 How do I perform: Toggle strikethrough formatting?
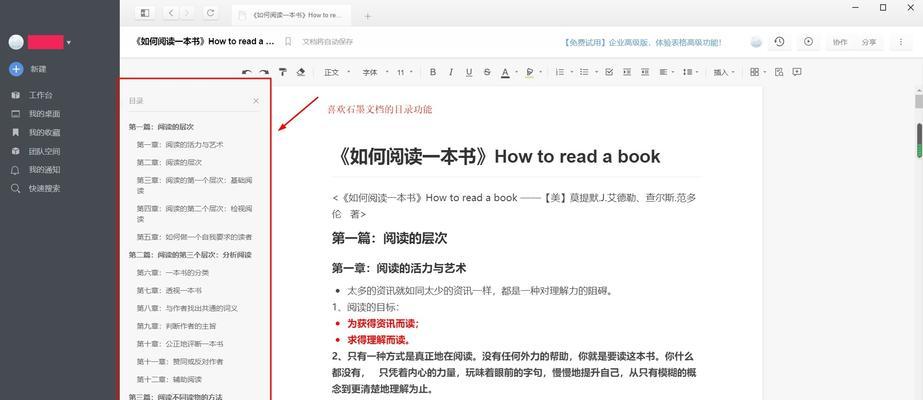point(487,72)
